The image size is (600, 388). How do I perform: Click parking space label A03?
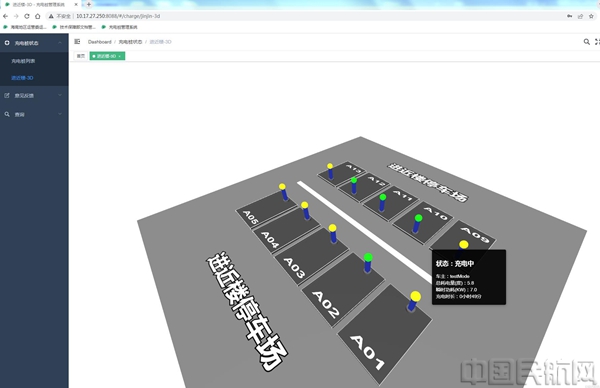coord(294,267)
